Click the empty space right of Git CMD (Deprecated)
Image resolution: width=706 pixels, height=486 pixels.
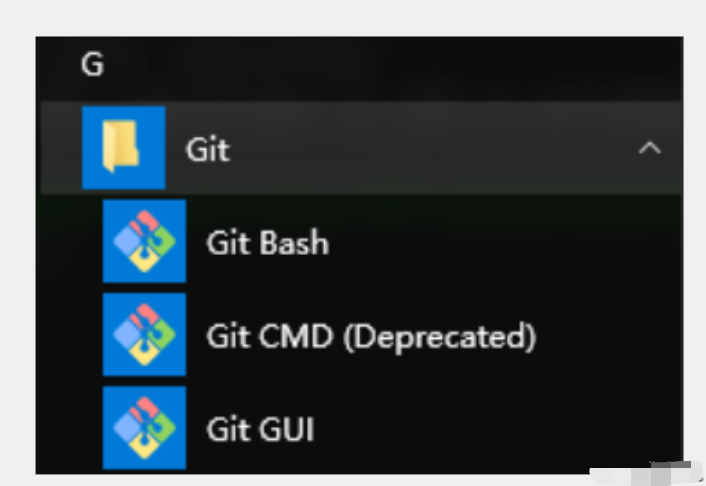click(x=610, y=335)
